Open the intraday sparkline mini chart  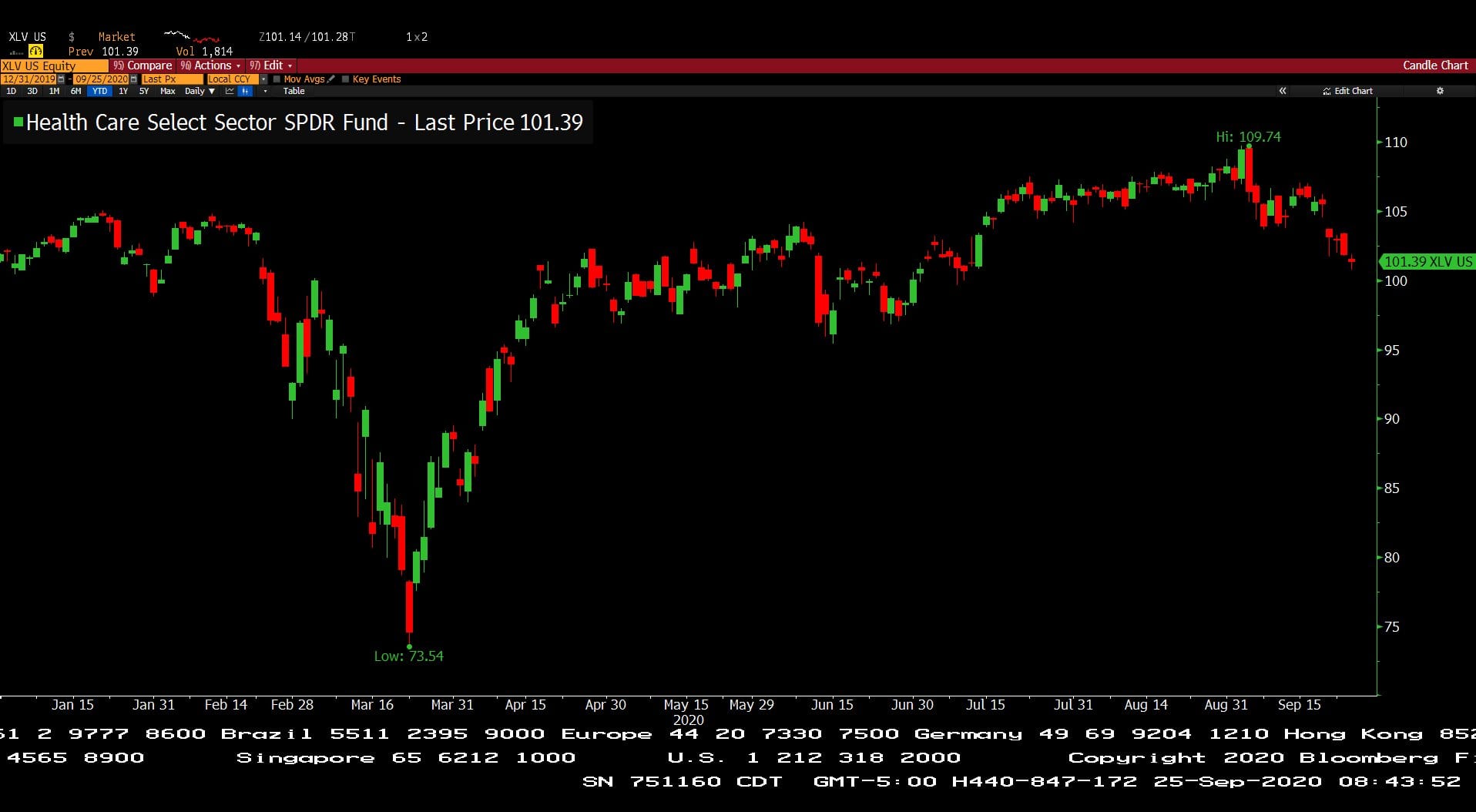pyautogui.click(x=192, y=36)
